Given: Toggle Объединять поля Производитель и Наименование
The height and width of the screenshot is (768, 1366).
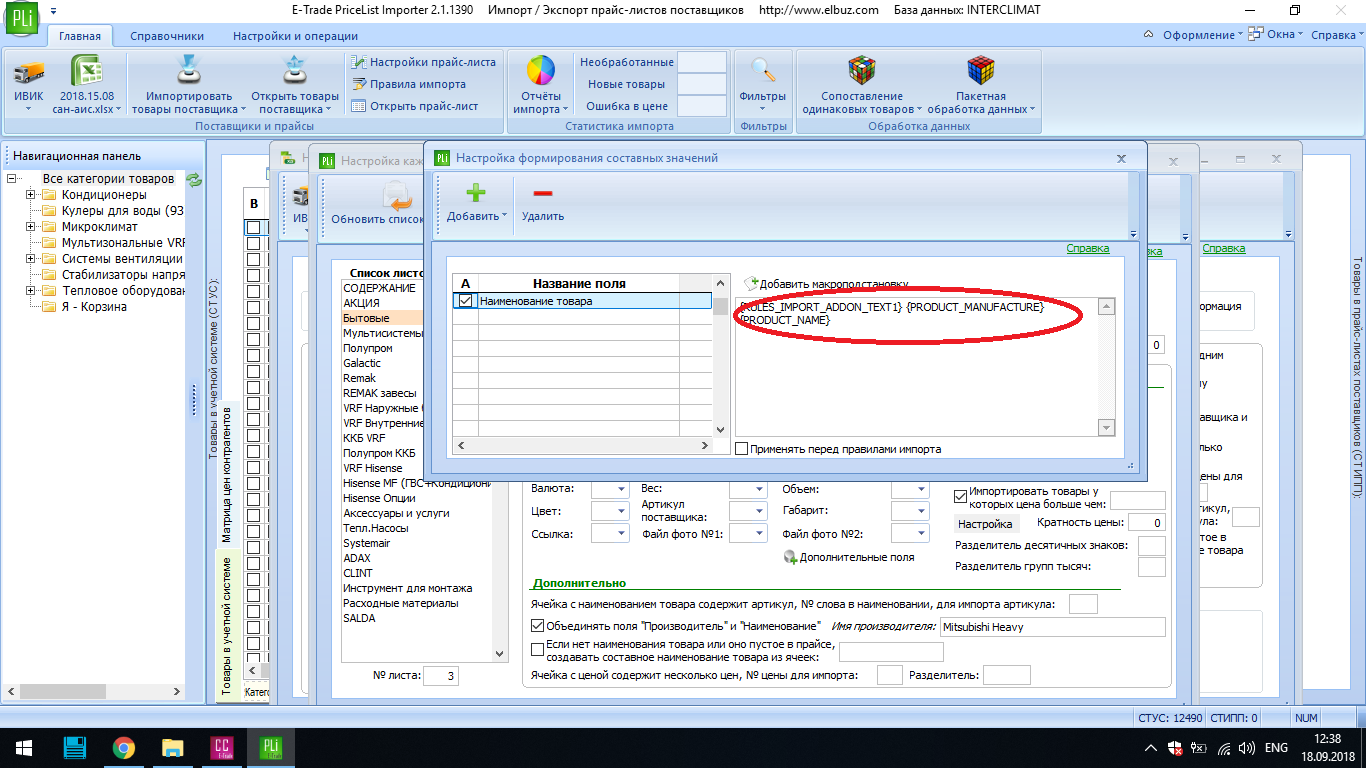Looking at the screenshot, I should coord(538,626).
